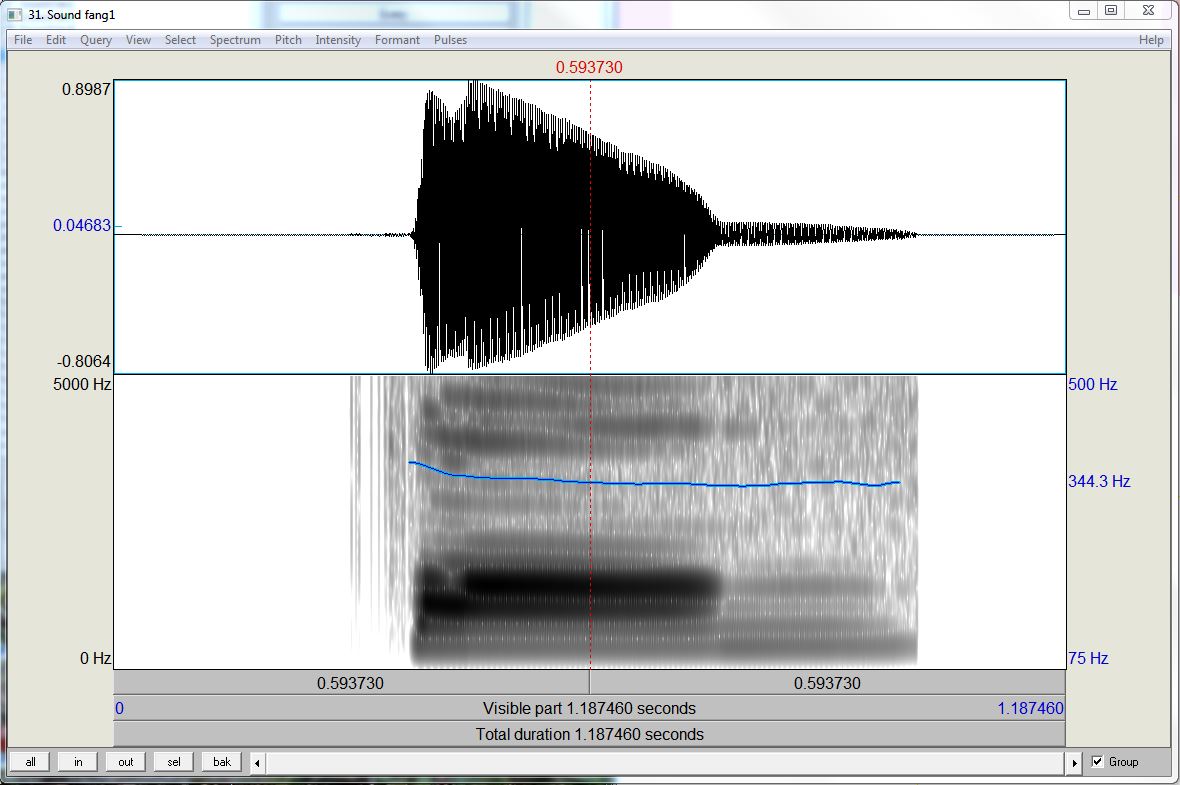Screen dimensions: 1180x785
Task: Open the Pulses menu
Action: (x=450, y=40)
